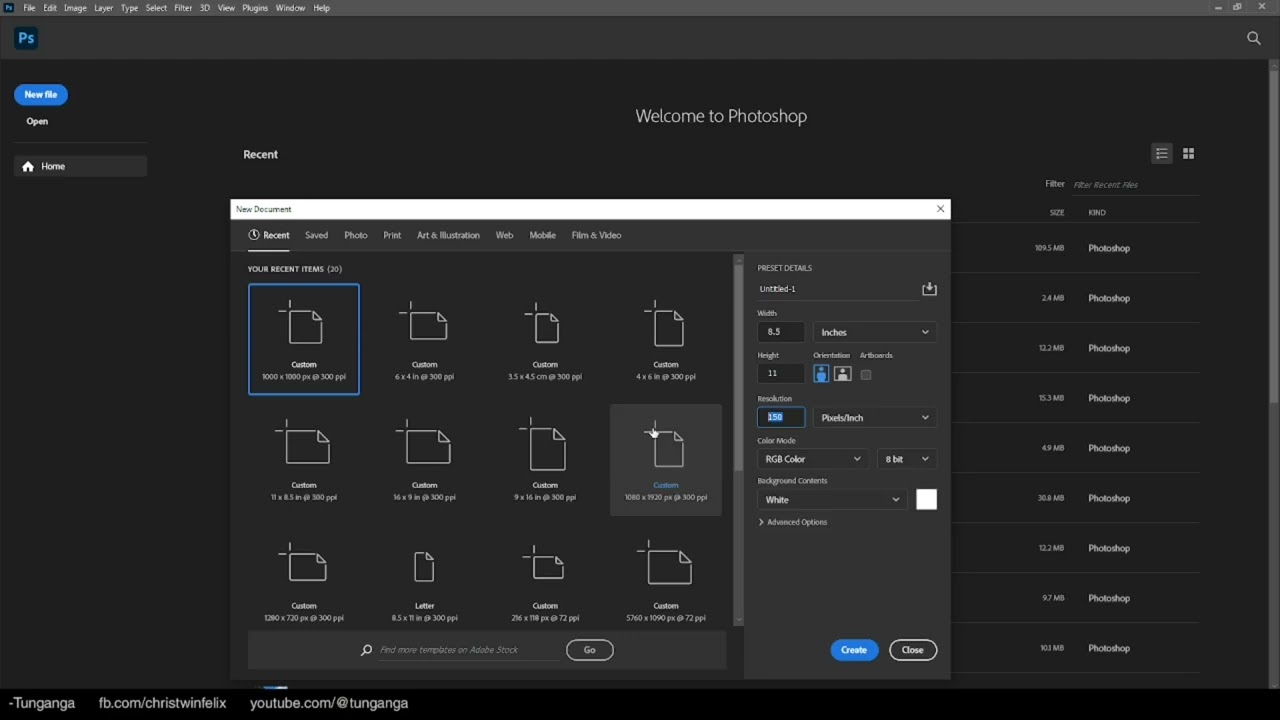Sort recent files by SIZE column
1280x720 pixels.
click(x=1057, y=212)
